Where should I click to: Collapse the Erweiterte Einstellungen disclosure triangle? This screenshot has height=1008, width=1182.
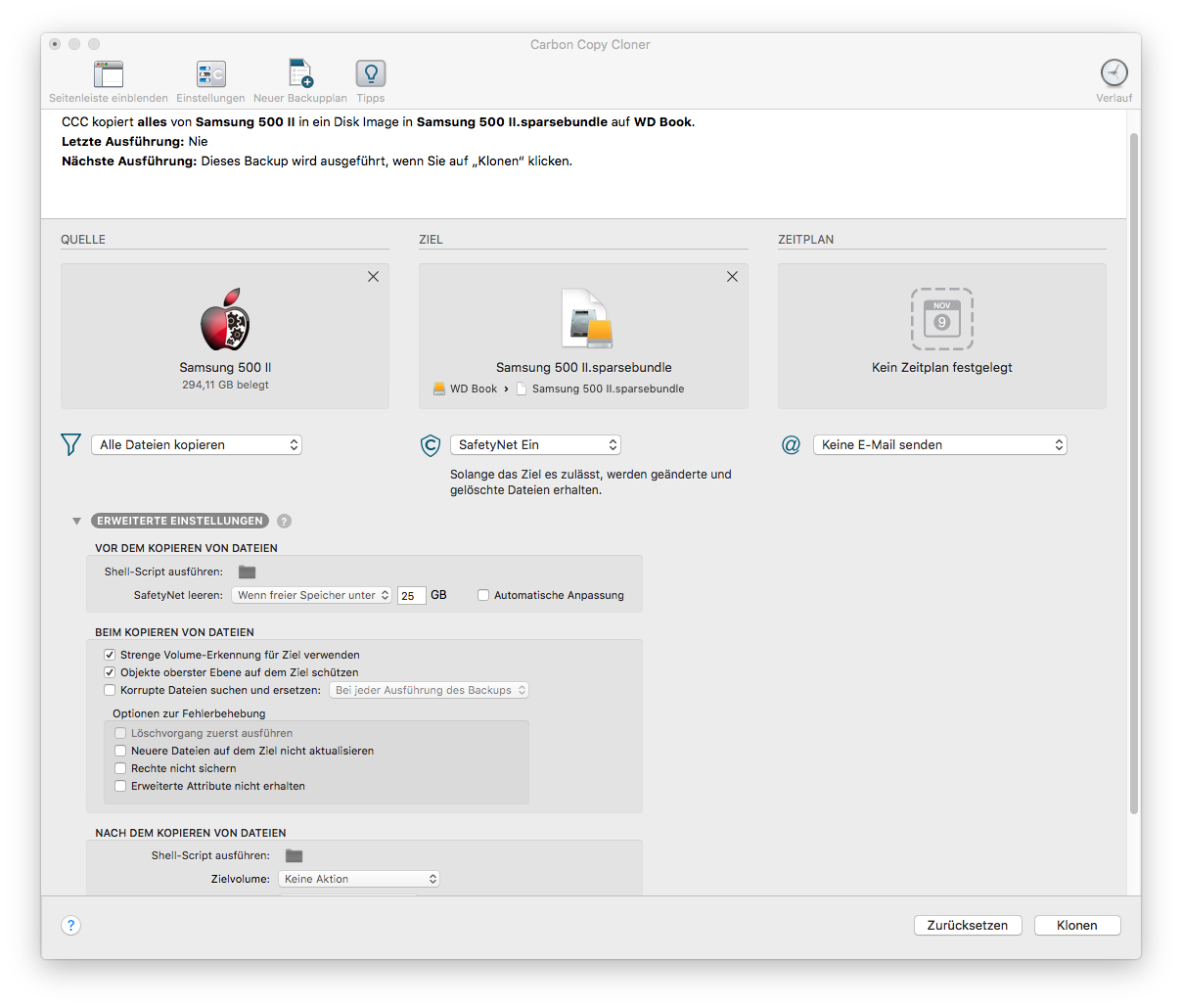coord(76,522)
